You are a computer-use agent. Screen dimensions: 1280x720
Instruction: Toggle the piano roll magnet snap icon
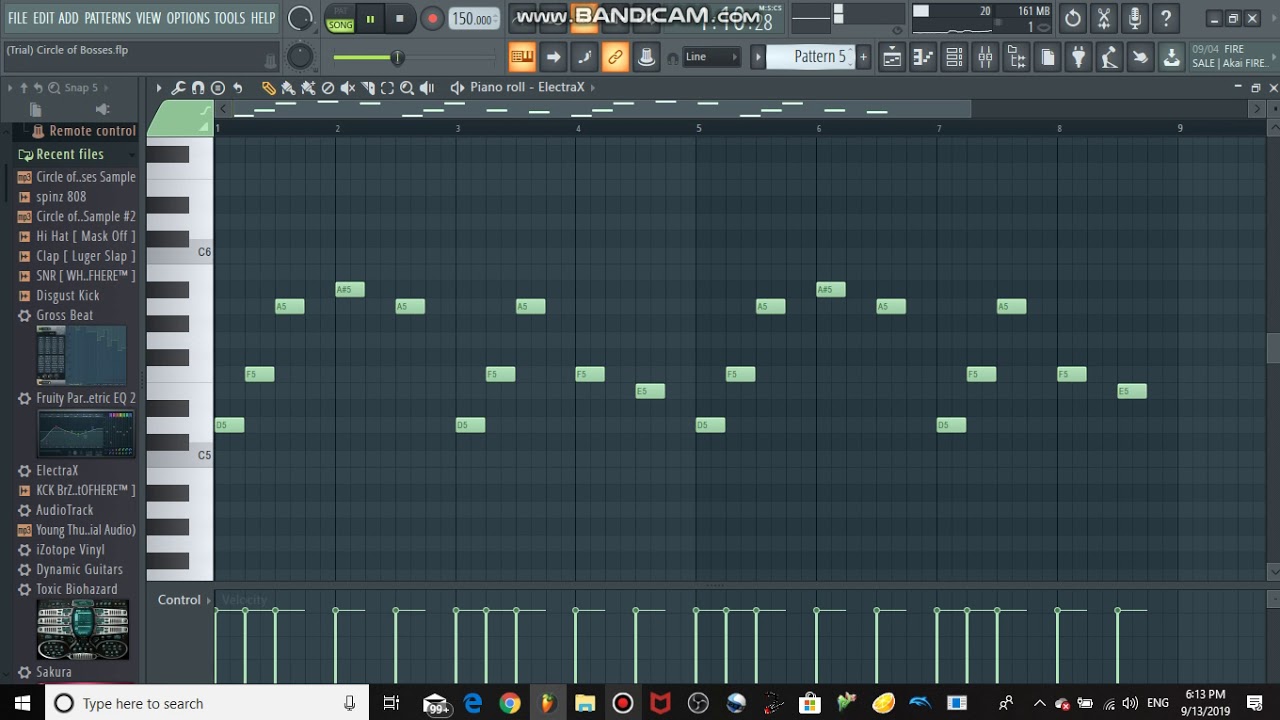[x=198, y=88]
